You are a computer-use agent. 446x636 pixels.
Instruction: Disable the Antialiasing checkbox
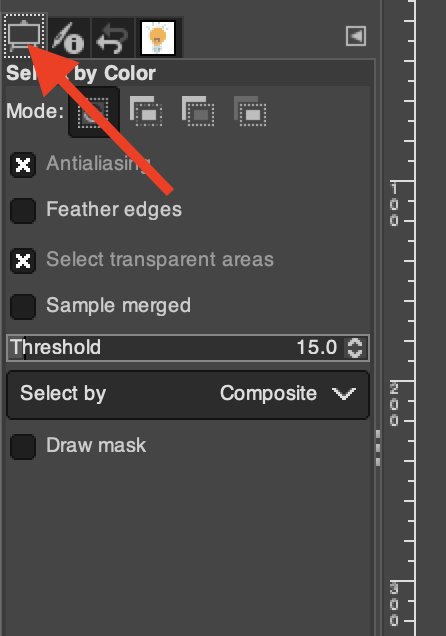coord(23,165)
